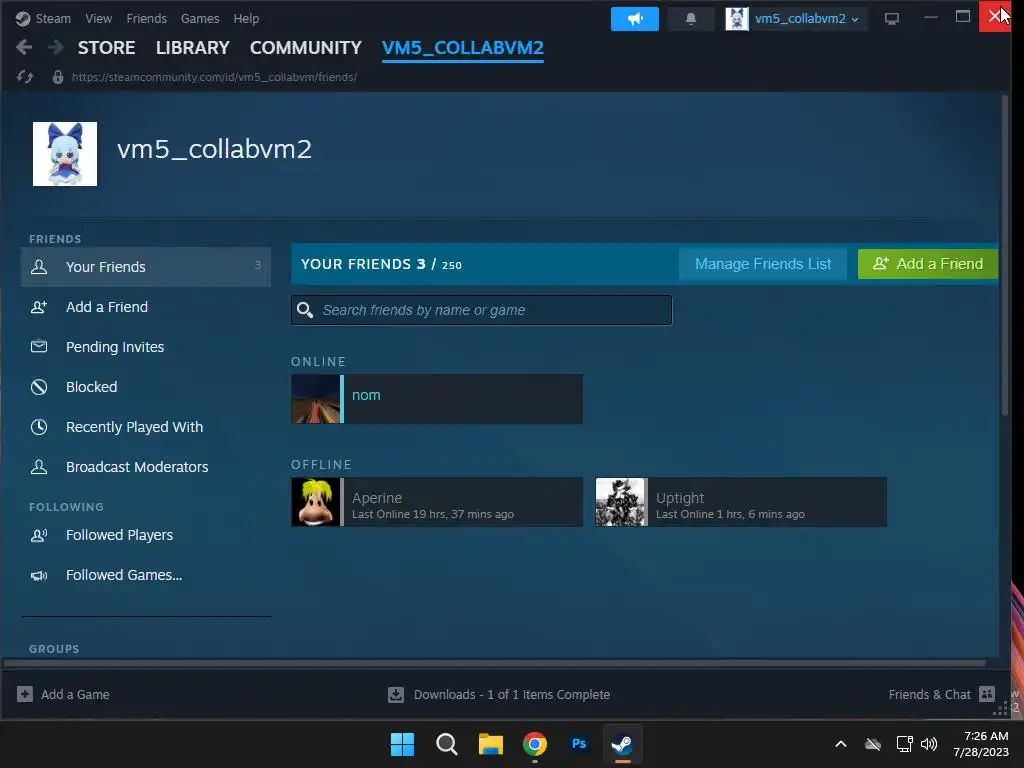This screenshot has height=768, width=1024.
Task: Select Your Friends in the sidebar
Action: 146,266
